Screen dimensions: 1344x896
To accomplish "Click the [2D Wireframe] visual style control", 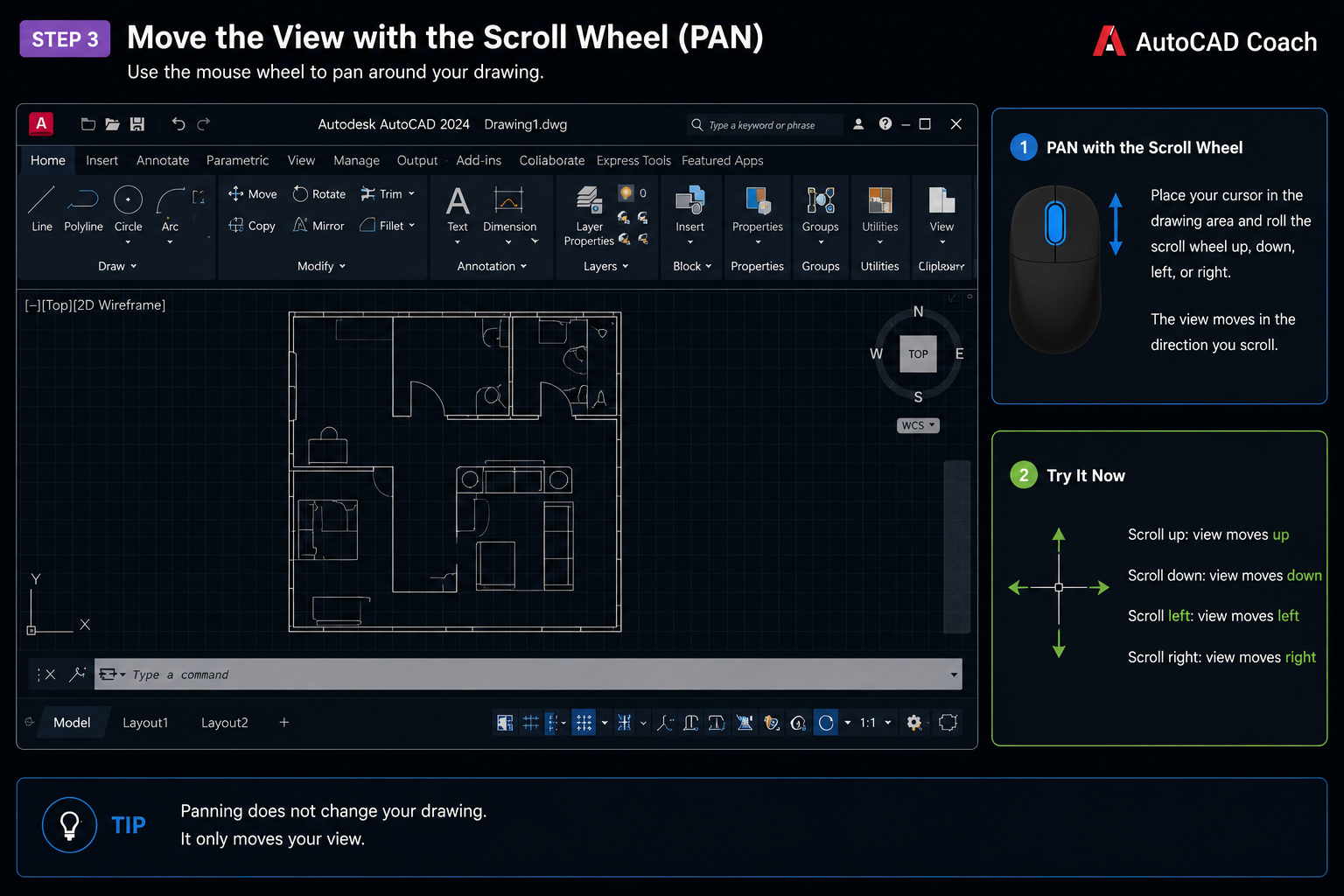I will [119, 304].
